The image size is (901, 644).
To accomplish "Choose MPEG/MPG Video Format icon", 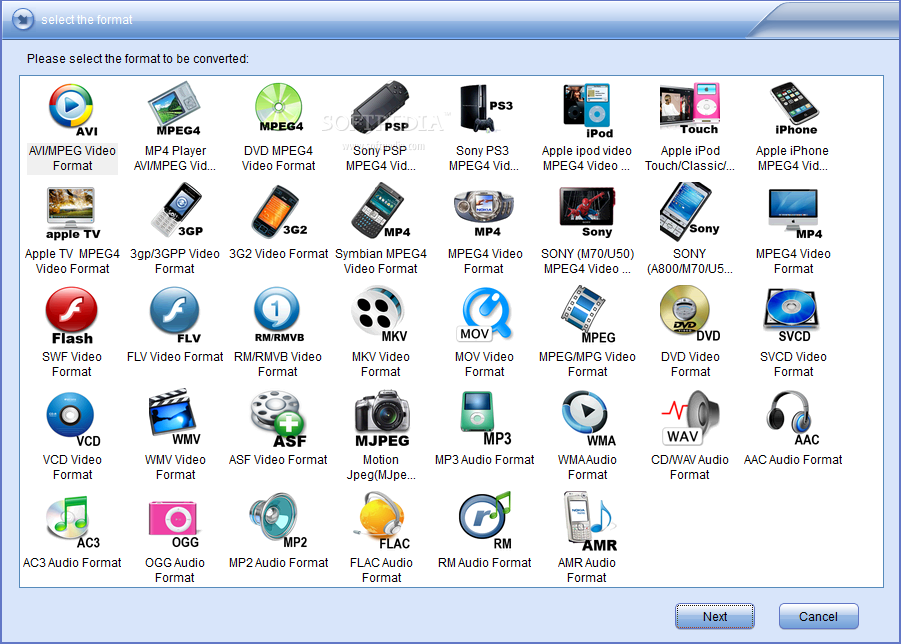I will tap(587, 315).
